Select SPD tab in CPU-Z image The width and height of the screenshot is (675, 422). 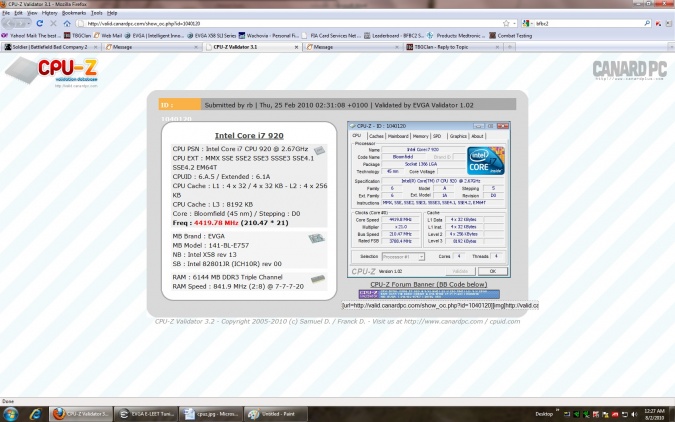(x=437, y=136)
